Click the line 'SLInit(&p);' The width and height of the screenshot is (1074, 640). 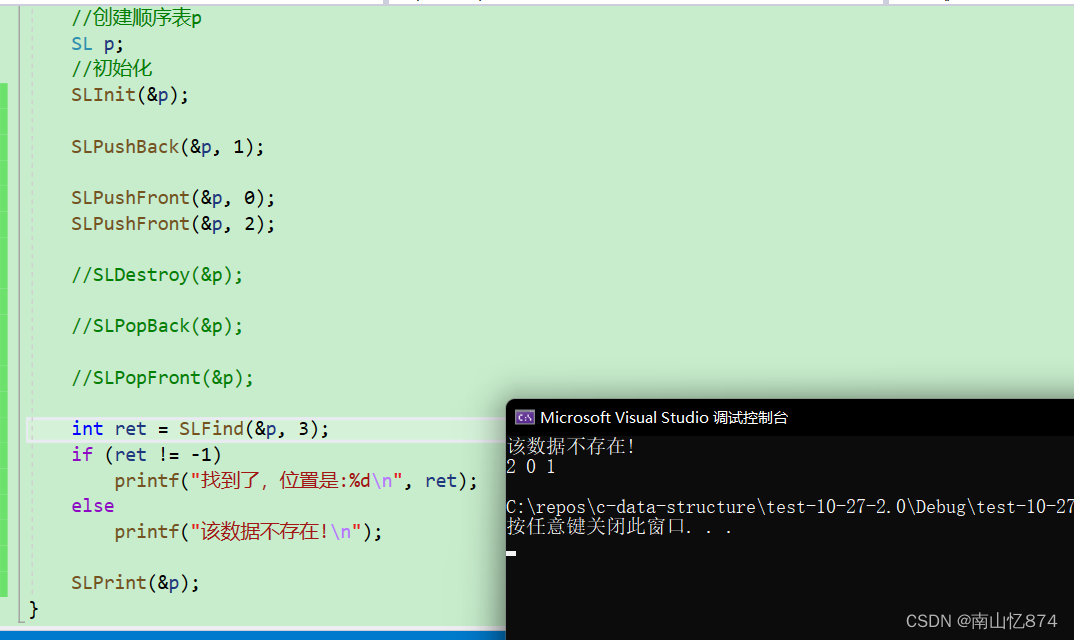[x=129, y=95]
